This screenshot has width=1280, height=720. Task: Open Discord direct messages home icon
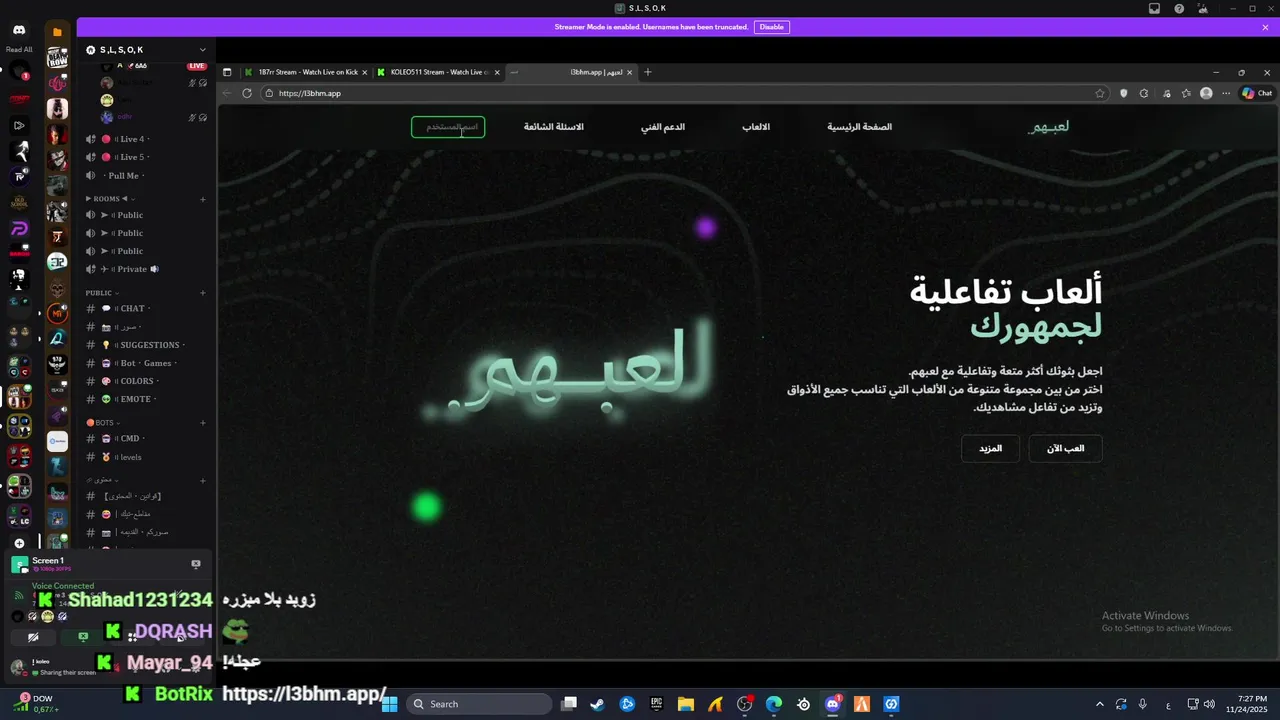tap(19, 31)
